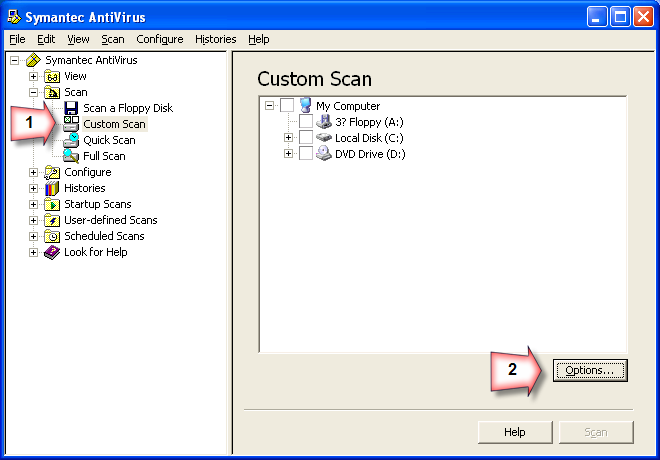Screen dimensions: 660x460
Task: Maximize the Symantec AntiVirus window
Action: click(620, 17)
